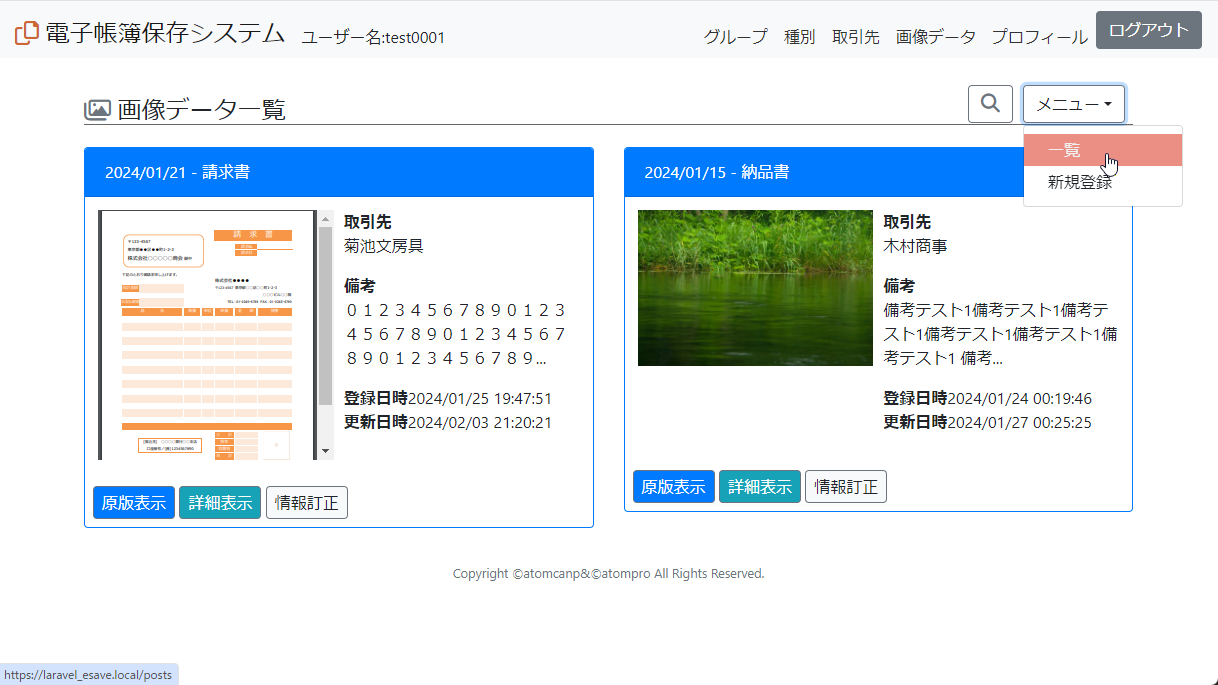
Task: Click the image icon beside 画像データ一覧 heading
Action: [x=97, y=110]
